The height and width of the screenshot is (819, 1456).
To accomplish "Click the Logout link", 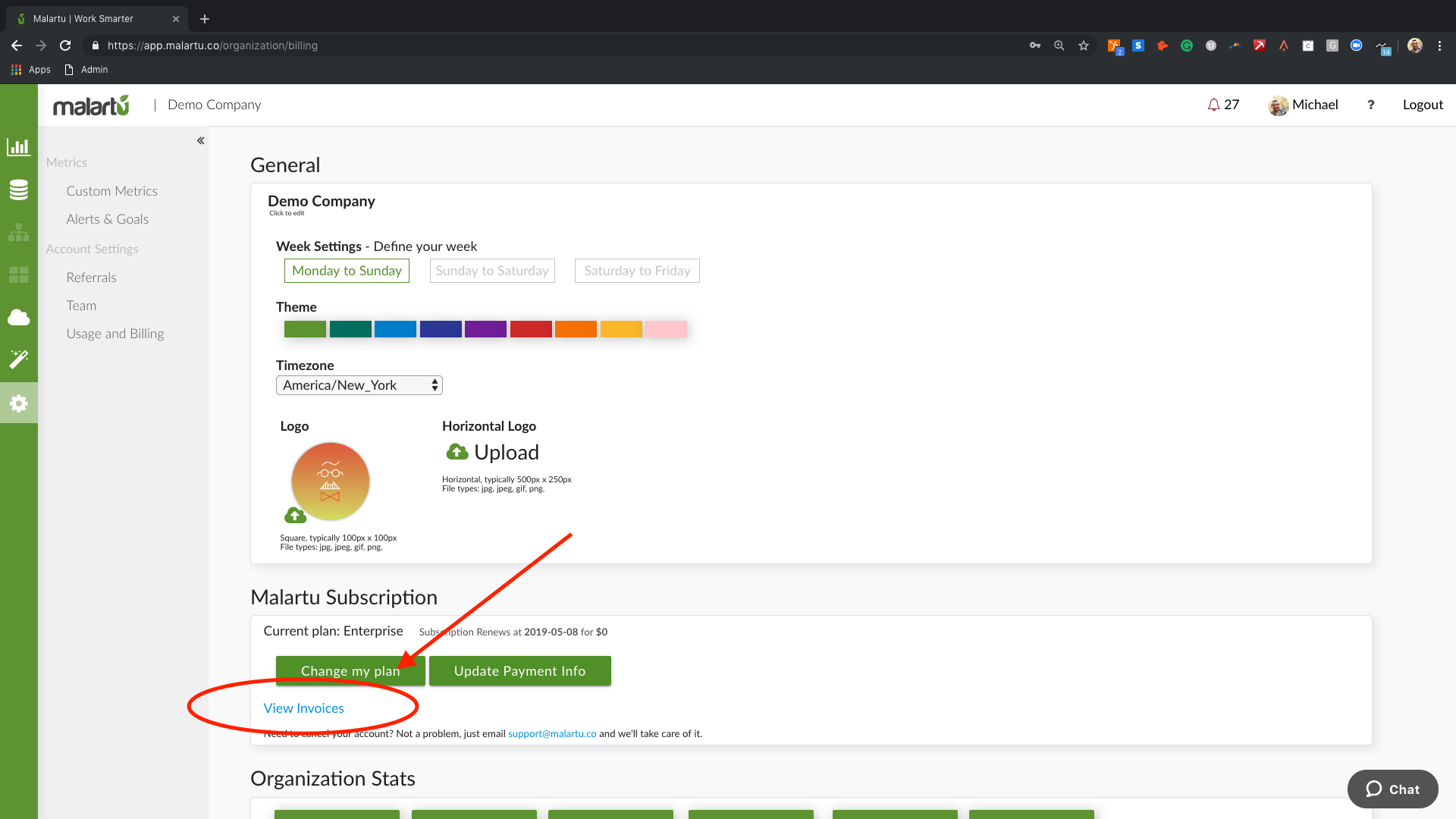I will pos(1423,105).
